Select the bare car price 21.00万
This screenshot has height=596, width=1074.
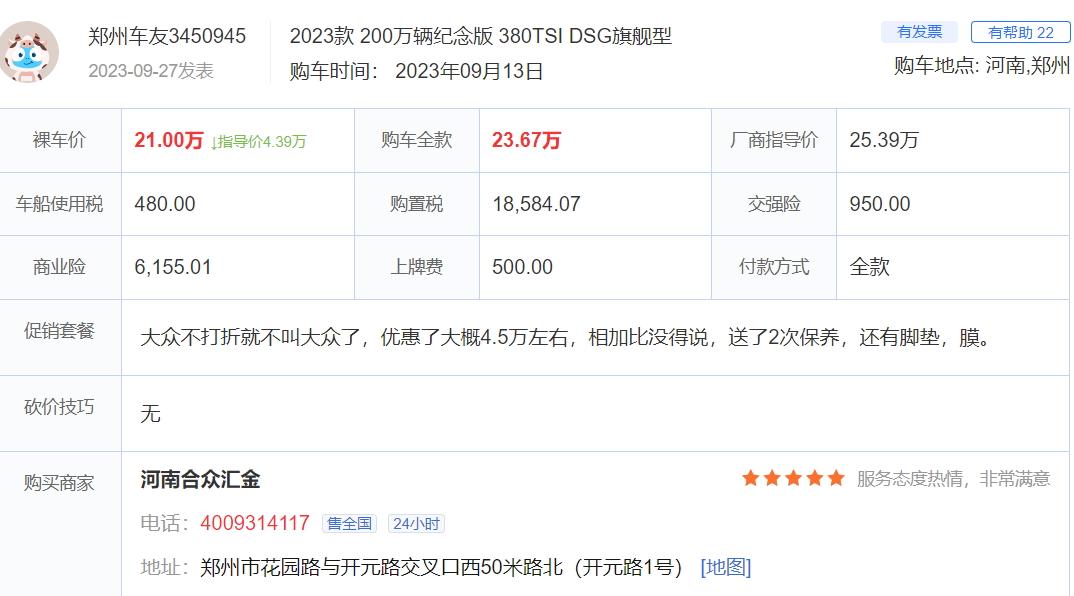click(168, 140)
